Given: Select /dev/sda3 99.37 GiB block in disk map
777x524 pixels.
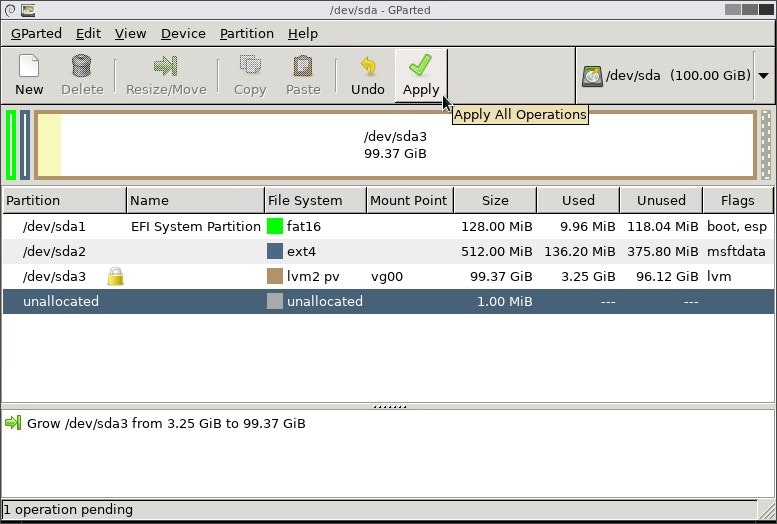Looking at the screenshot, I should (x=395, y=145).
